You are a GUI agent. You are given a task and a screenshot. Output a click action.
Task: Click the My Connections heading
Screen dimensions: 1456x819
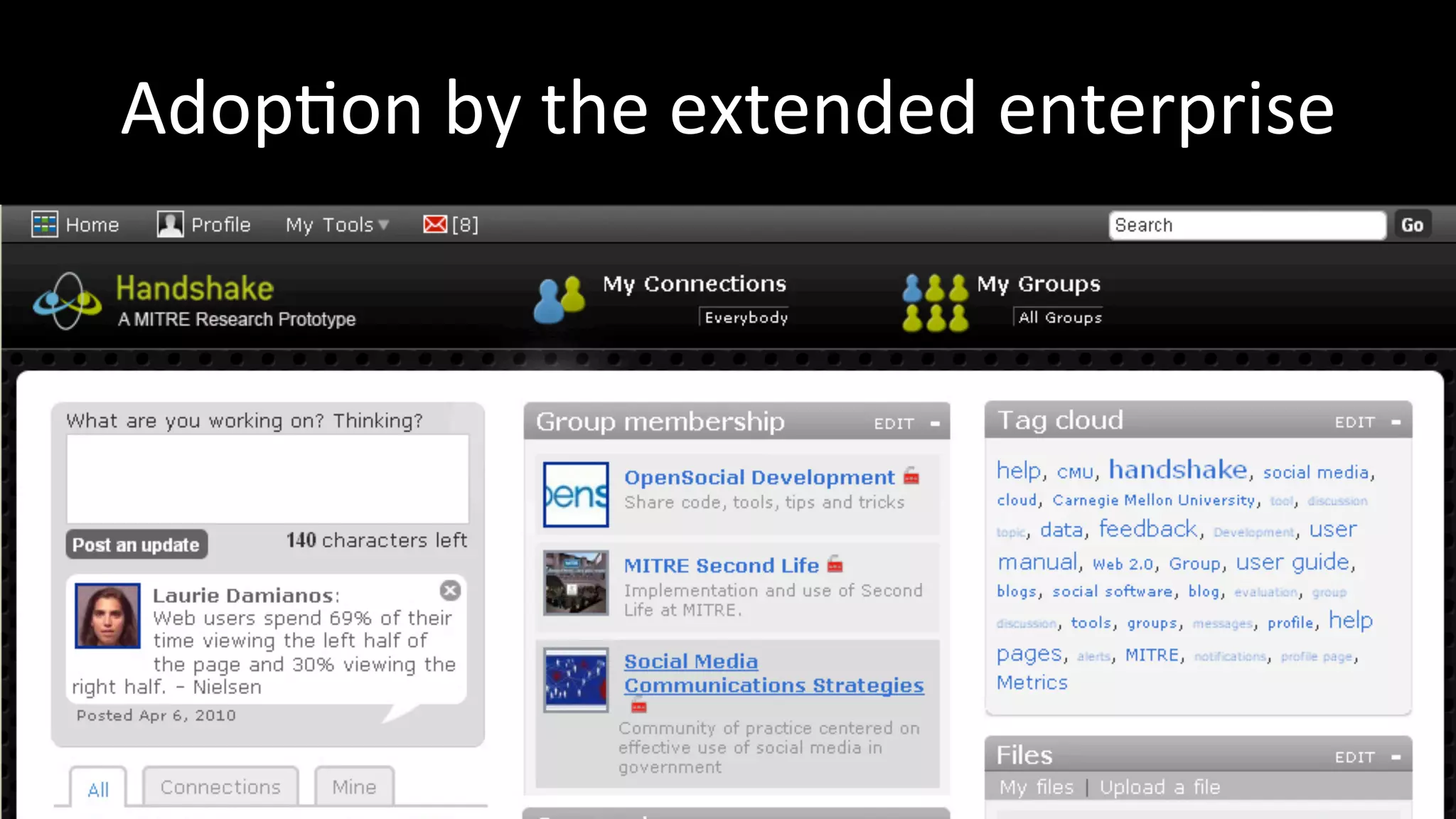coord(695,284)
